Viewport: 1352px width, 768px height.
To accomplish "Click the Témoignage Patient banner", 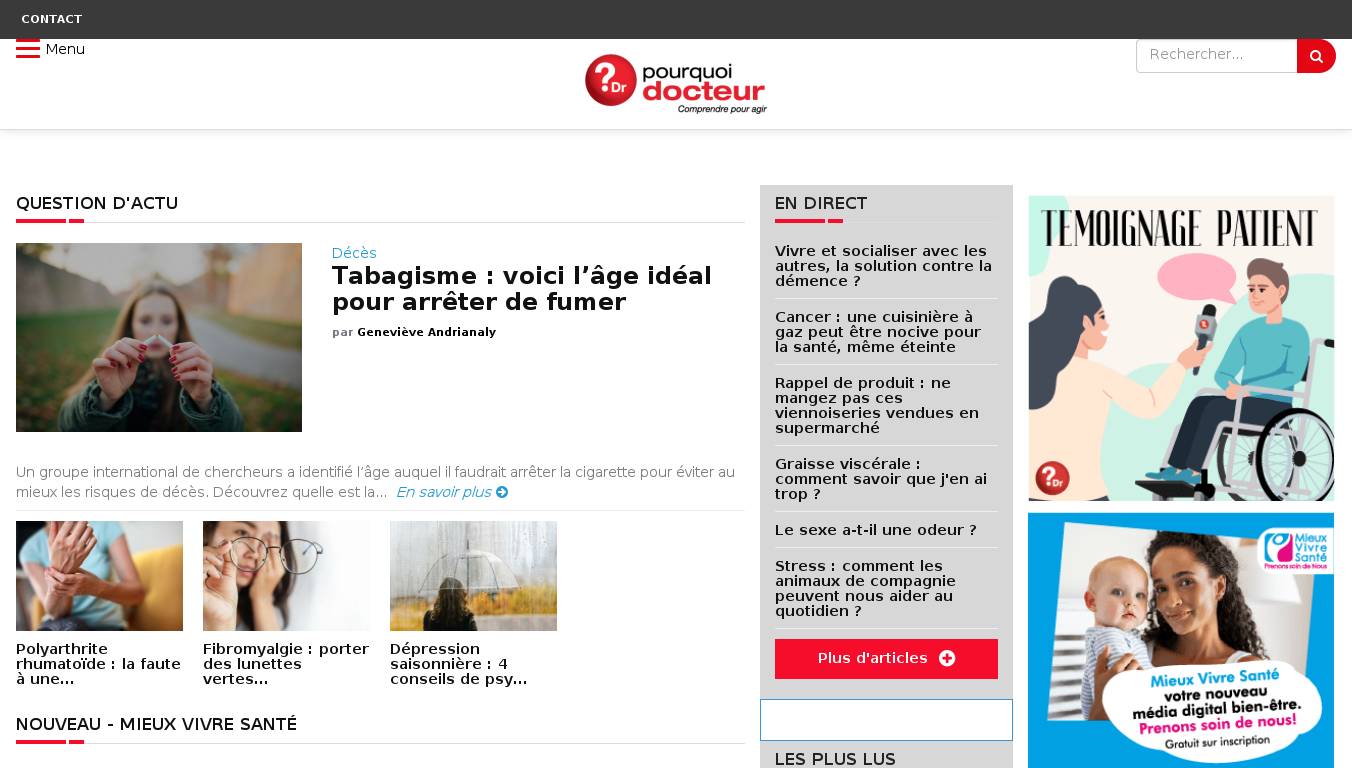I will pyautogui.click(x=1180, y=347).
